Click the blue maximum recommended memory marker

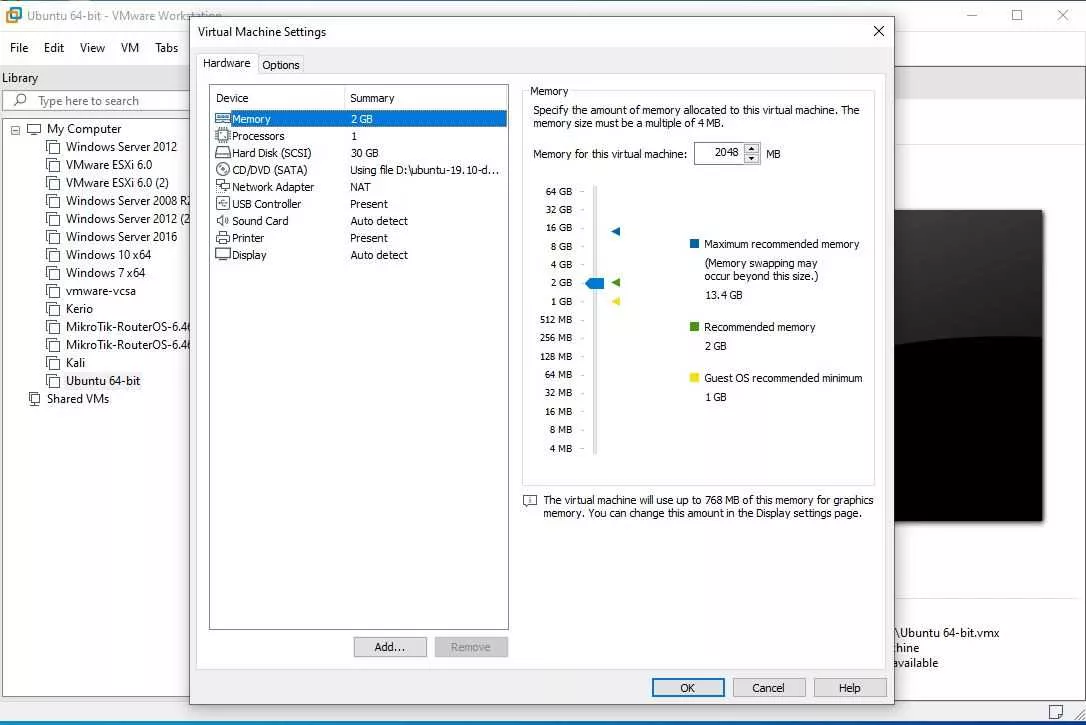coord(616,231)
